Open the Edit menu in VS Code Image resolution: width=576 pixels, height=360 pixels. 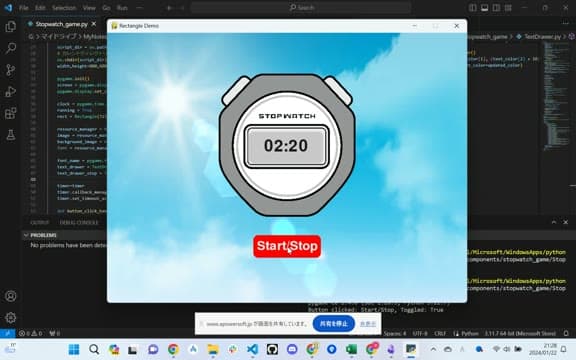tap(40, 8)
